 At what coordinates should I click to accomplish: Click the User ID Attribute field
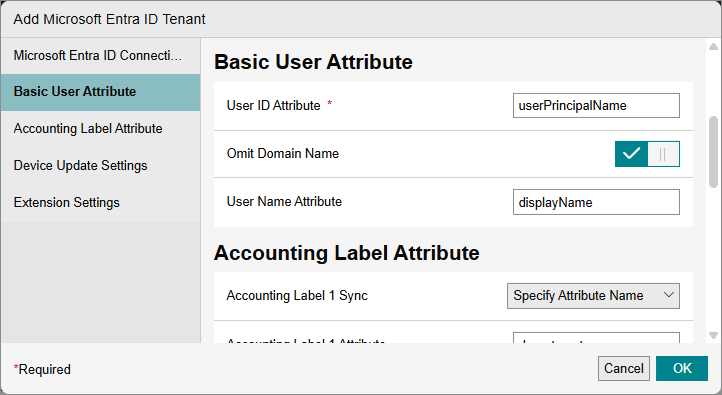596,105
